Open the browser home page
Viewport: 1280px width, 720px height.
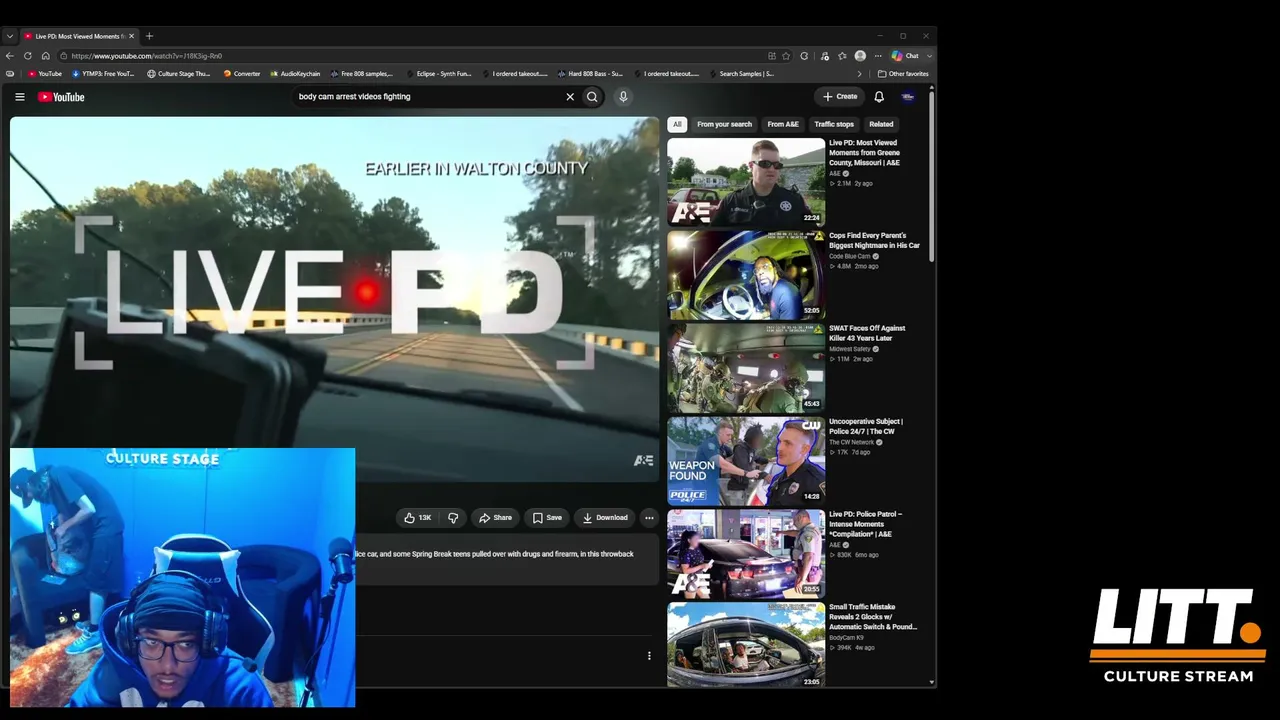(45, 56)
